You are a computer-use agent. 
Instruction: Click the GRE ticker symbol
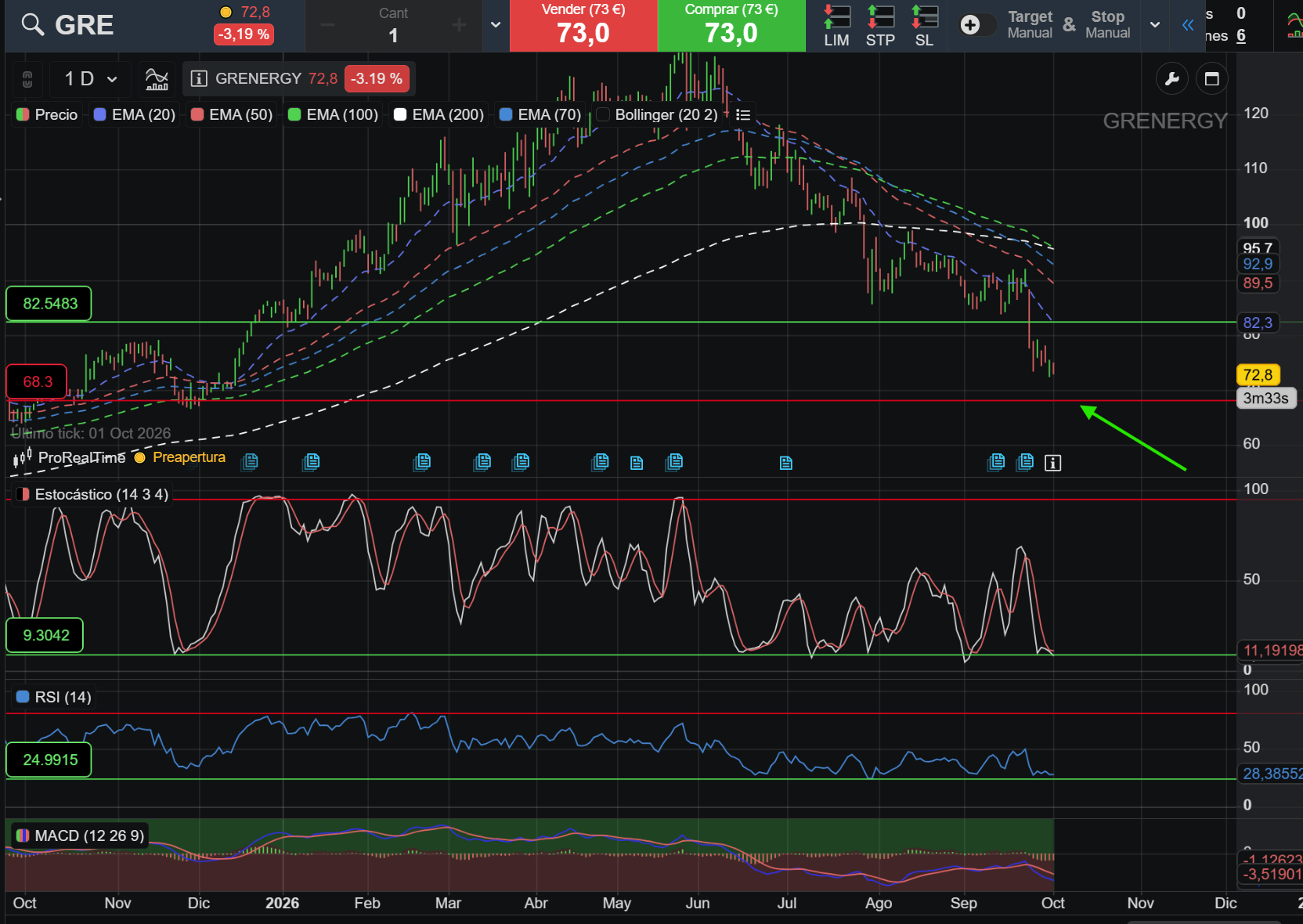85,25
